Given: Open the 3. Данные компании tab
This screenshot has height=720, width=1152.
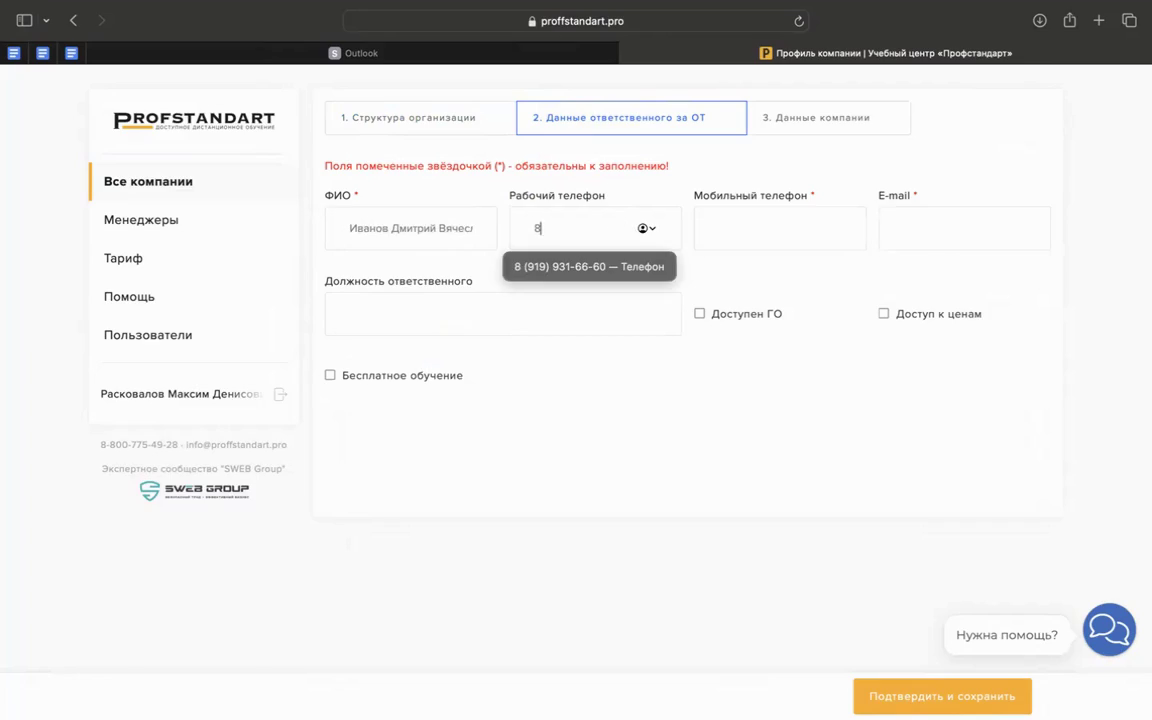Looking at the screenshot, I should pyautogui.click(x=829, y=118).
